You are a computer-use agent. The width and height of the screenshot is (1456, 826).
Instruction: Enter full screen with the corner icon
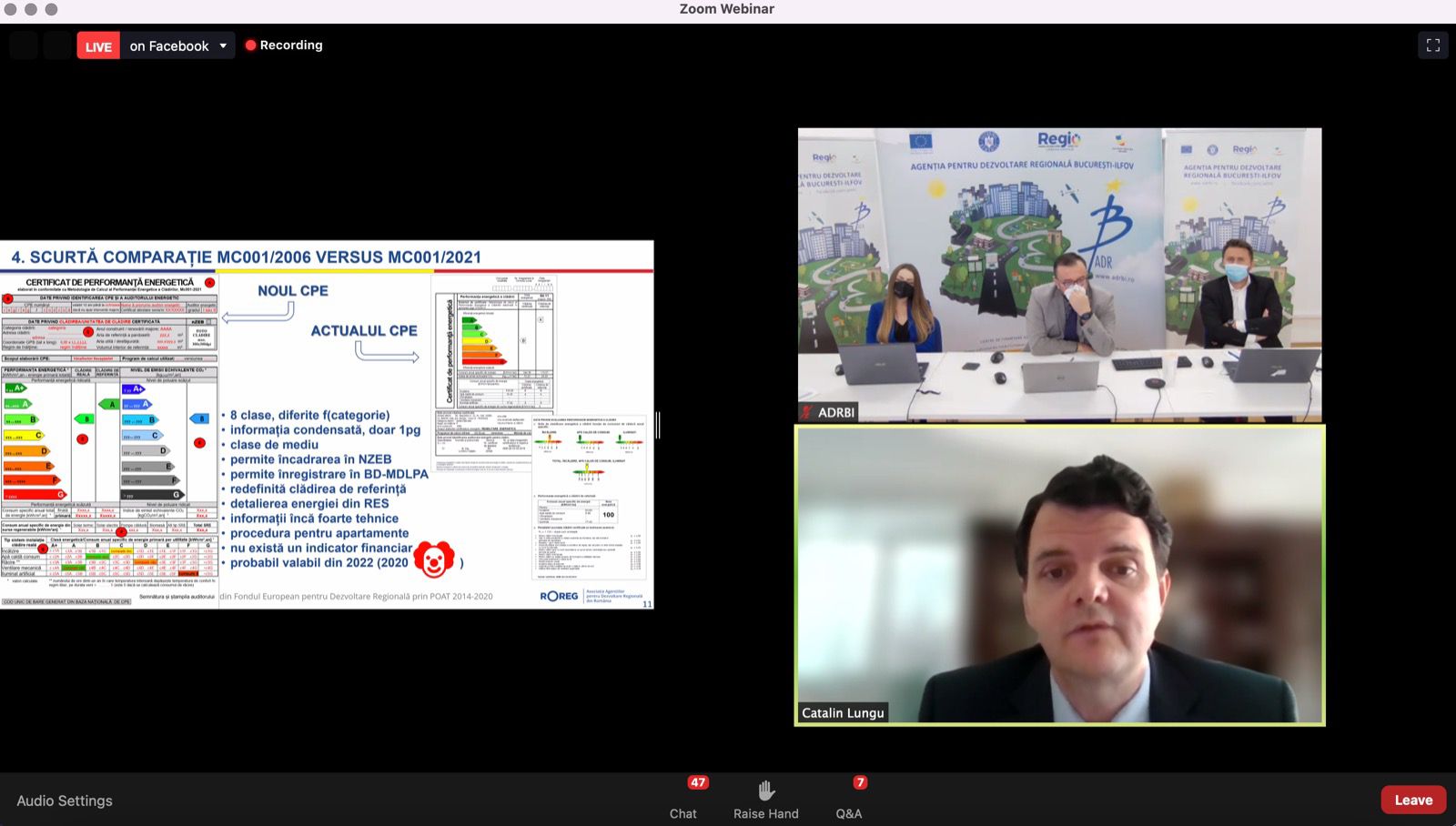[x=1432, y=45]
